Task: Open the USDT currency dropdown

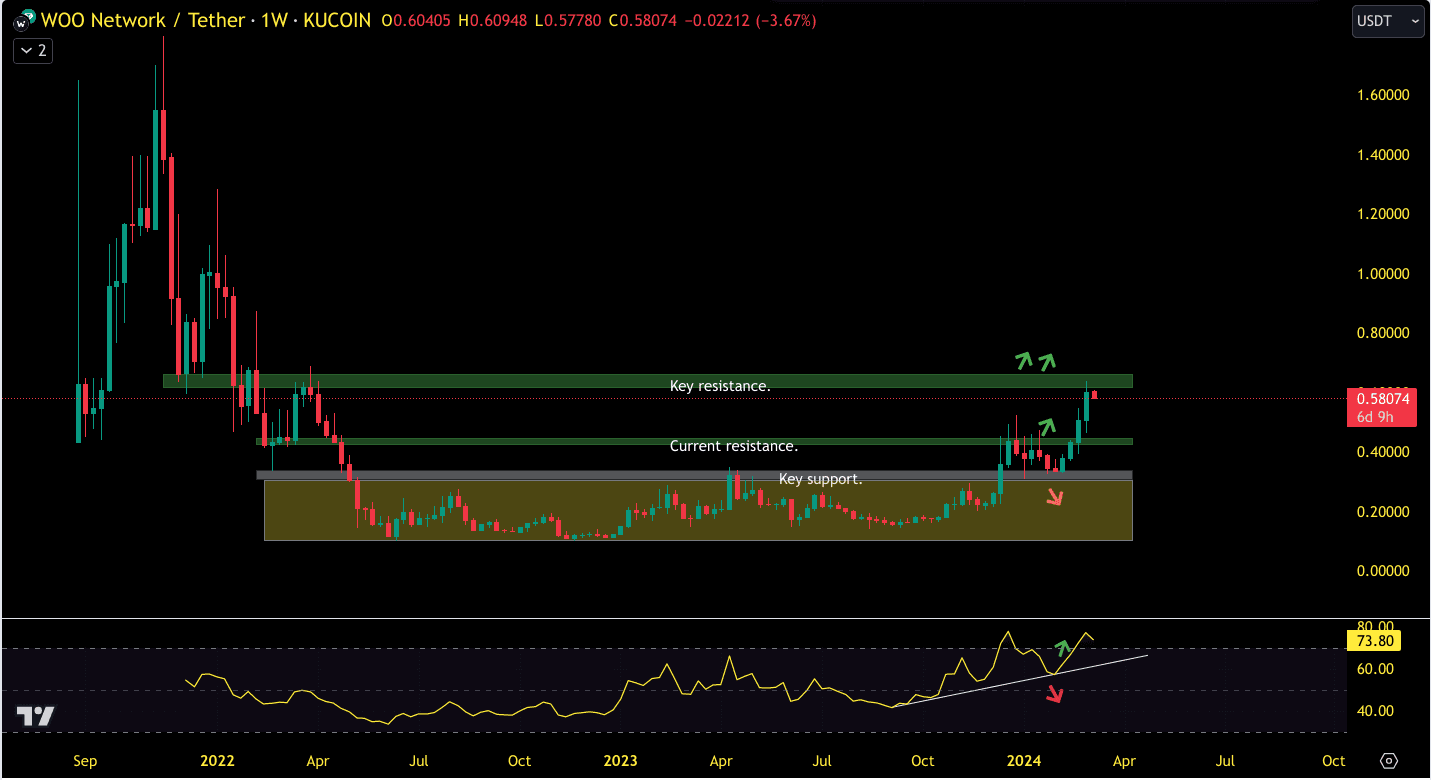Action: pos(1388,21)
